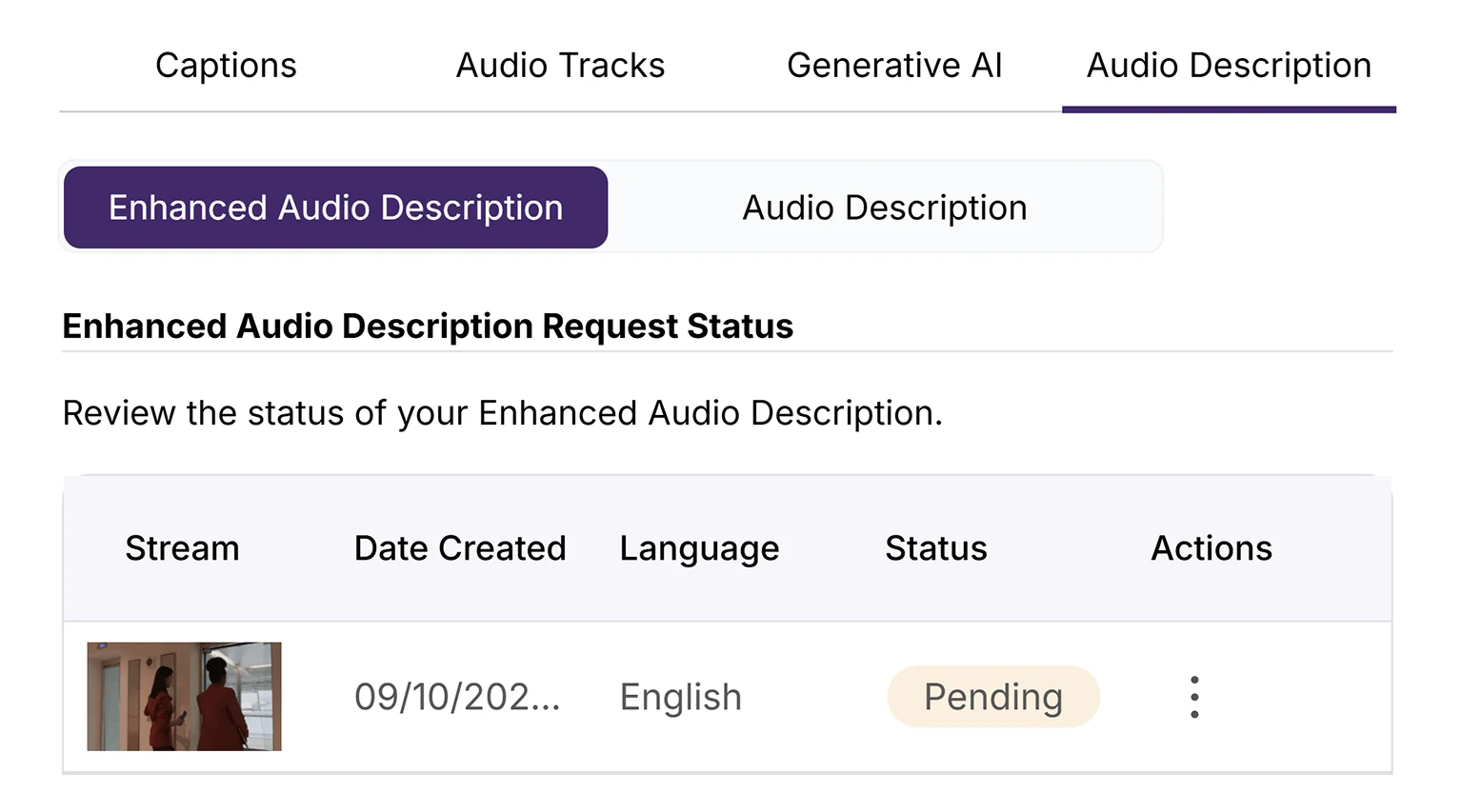
Task: Select the top Audio Description tab
Action: [x=1229, y=66]
